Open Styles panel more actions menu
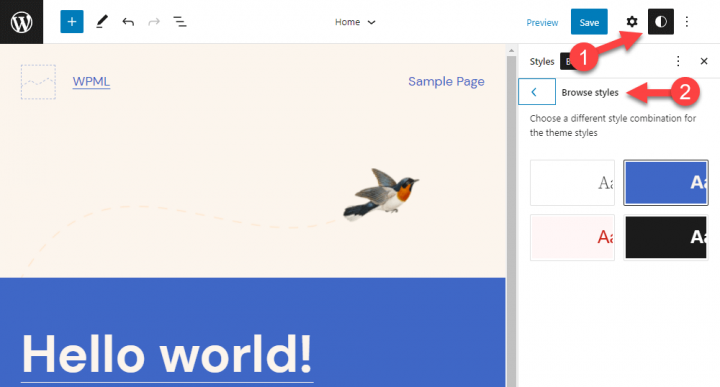 [678, 61]
